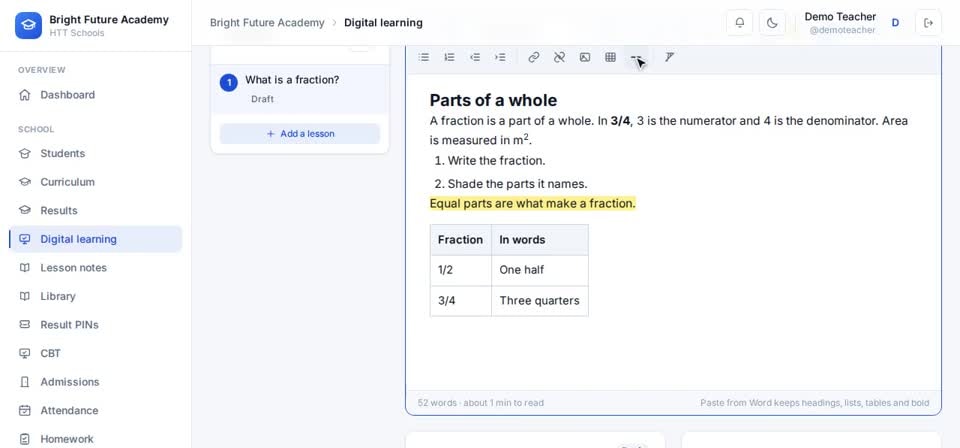This screenshot has height=448, width=960.
Task: Open notifications bell
Action: coord(740,23)
